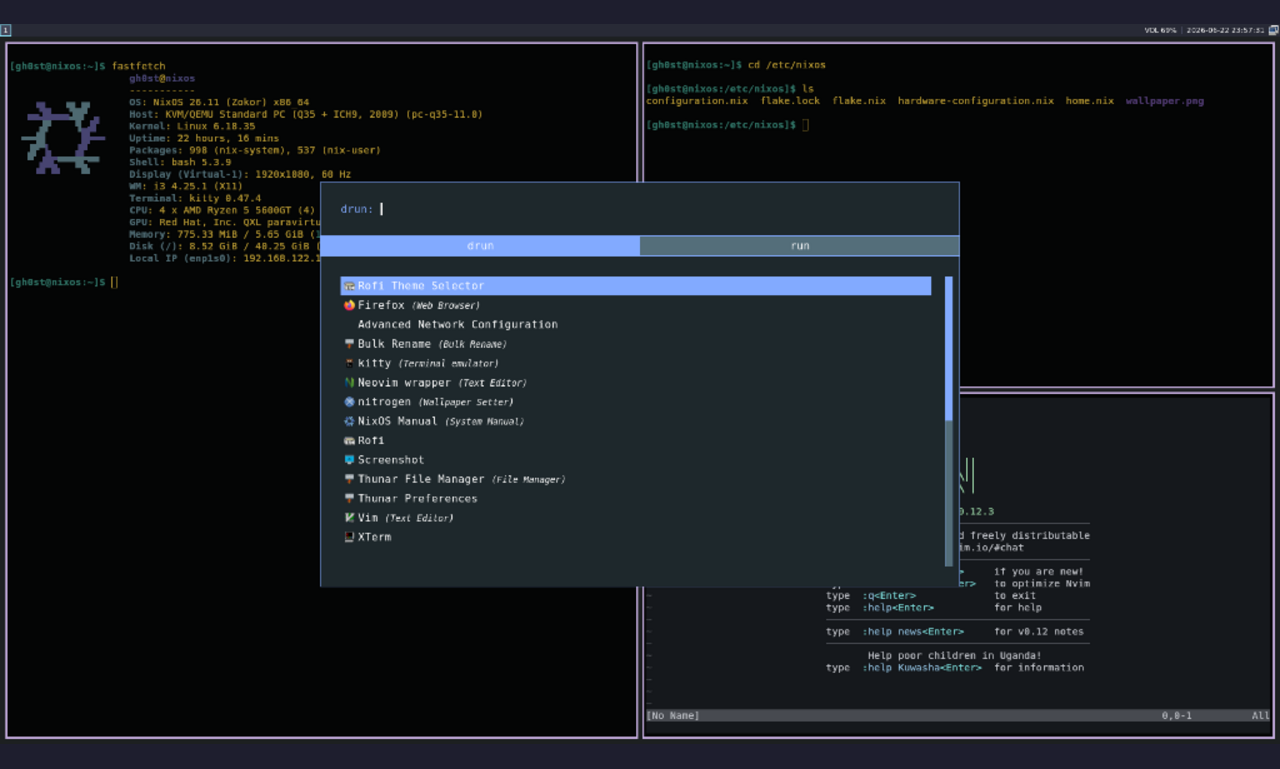
Task: Click ":help news<Enter>" in Neovim
Action: click(x=913, y=632)
